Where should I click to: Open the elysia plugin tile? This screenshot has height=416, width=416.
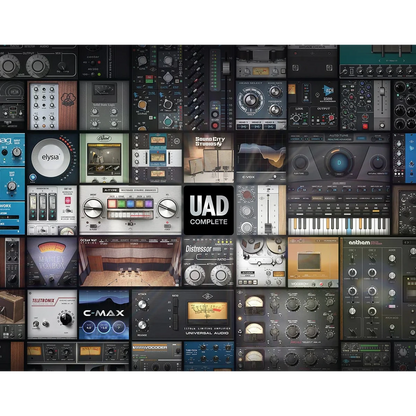point(52,158)
